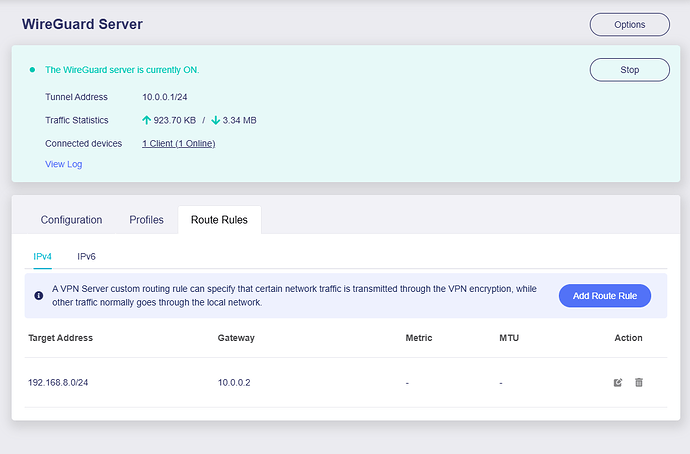Switch to IPv6 route rules
The width and height of the screenshot is (690, 454).
click(x=86, y=257)
